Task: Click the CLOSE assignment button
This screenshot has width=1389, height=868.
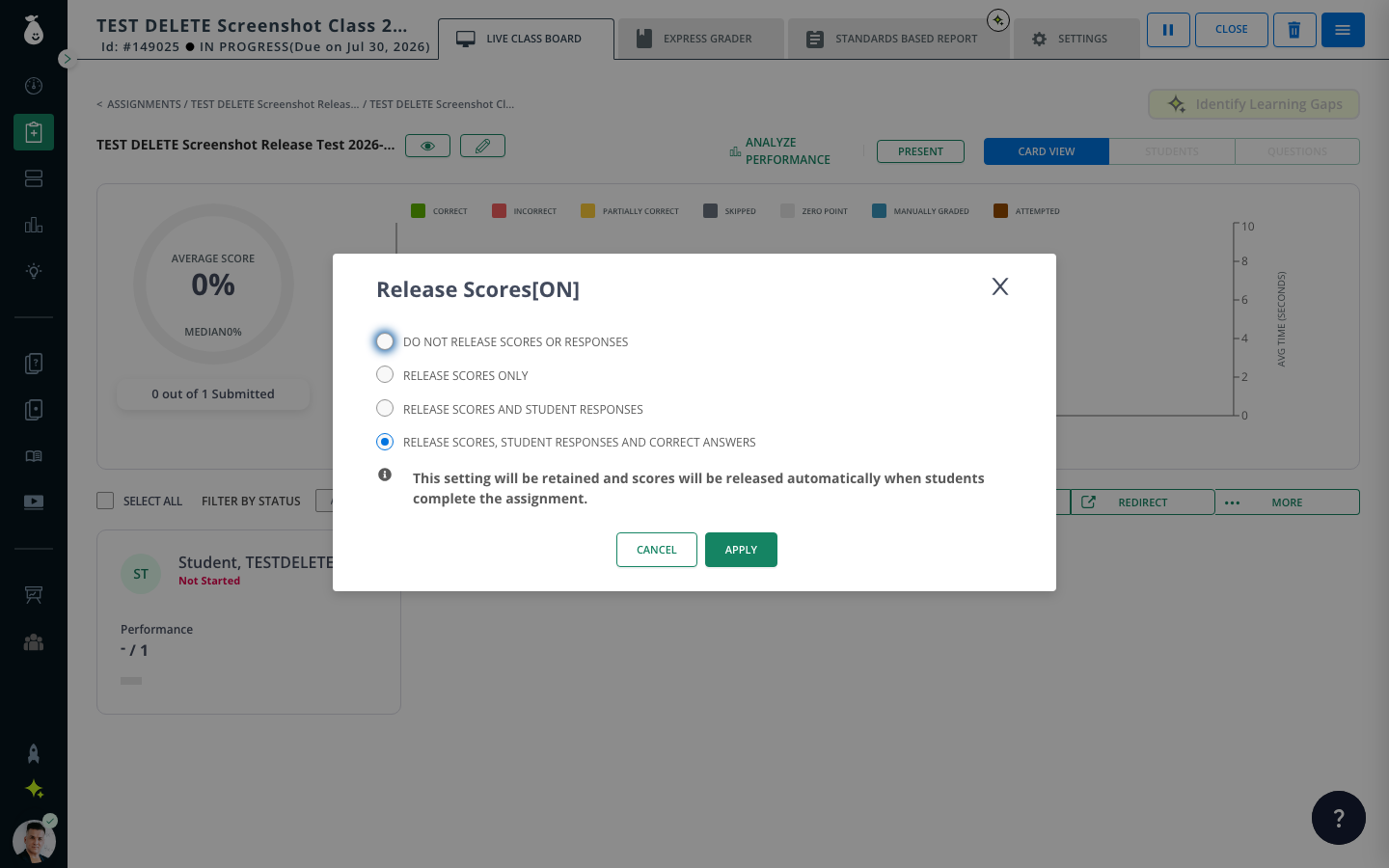Action: click(1232, 30)
